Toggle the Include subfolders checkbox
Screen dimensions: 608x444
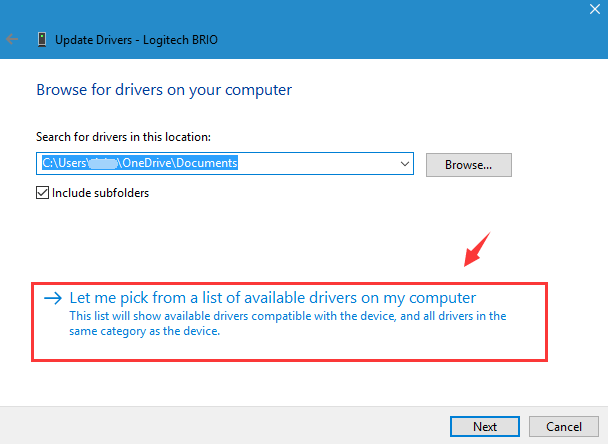[x=42, y=193]
